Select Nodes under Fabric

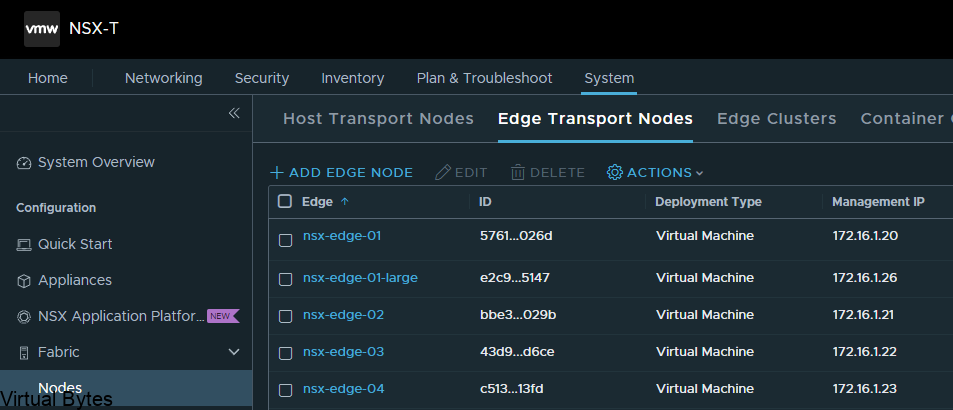[60, 388]
